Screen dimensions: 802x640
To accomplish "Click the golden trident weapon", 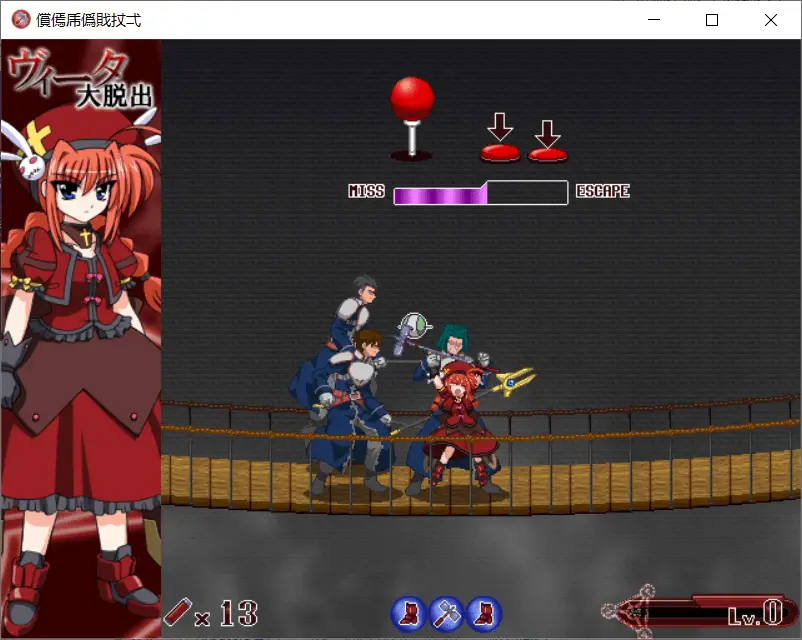I will [x=513, y=382].
